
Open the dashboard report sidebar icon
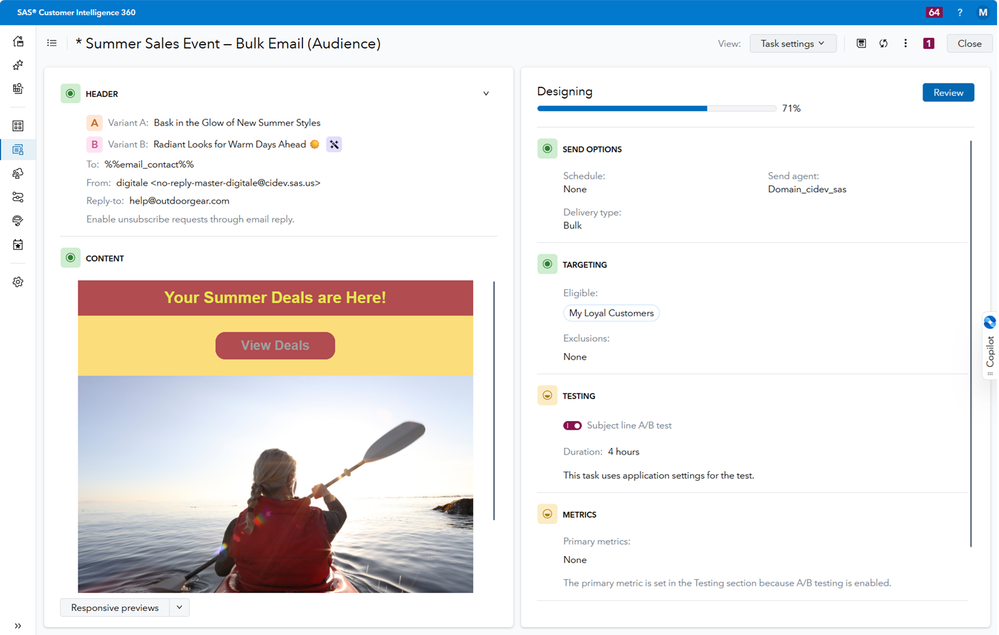pos(18,89)
